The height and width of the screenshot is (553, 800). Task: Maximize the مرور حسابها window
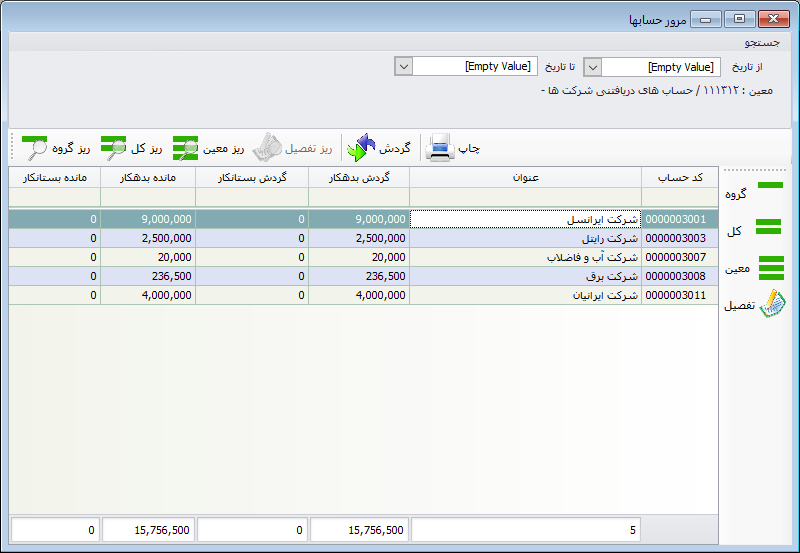pyautogui.click(x=739, y=19)
